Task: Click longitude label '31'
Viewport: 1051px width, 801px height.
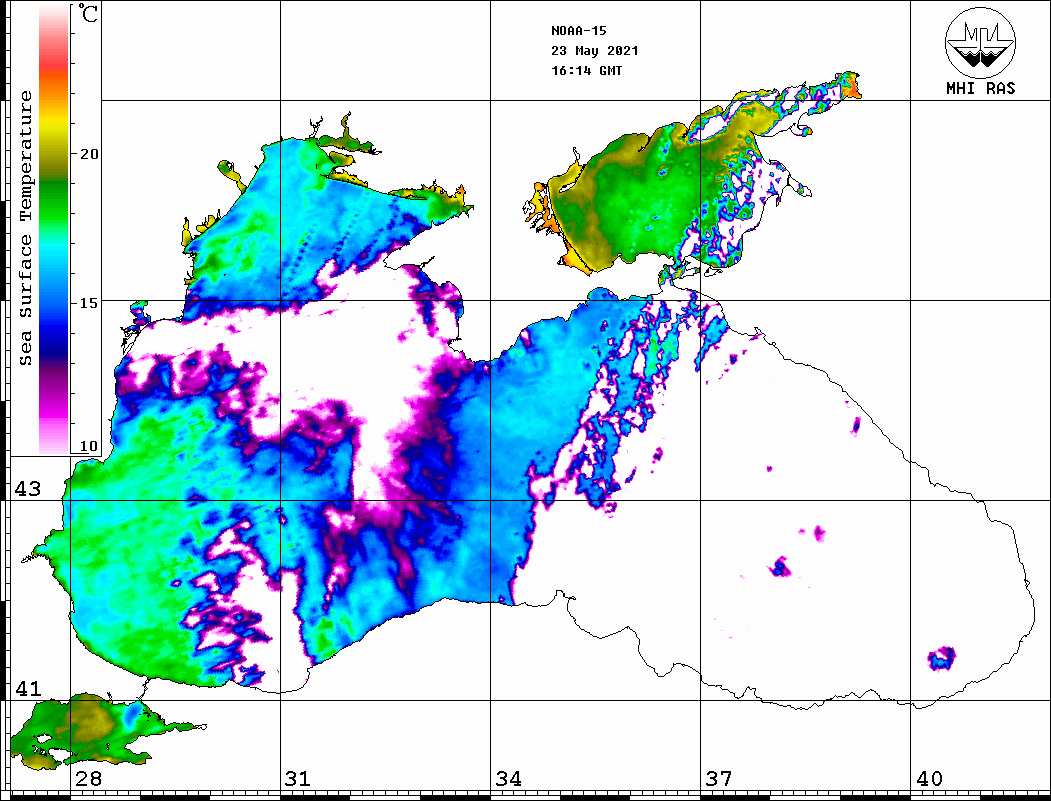Action: point(298,779)
